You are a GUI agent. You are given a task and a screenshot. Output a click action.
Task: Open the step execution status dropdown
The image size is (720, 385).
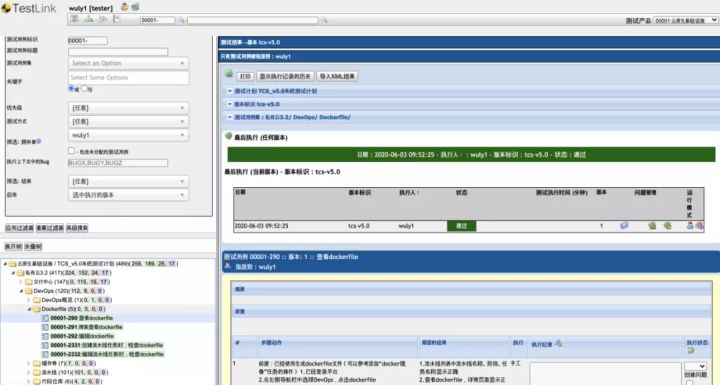click(x=696, y=366)
